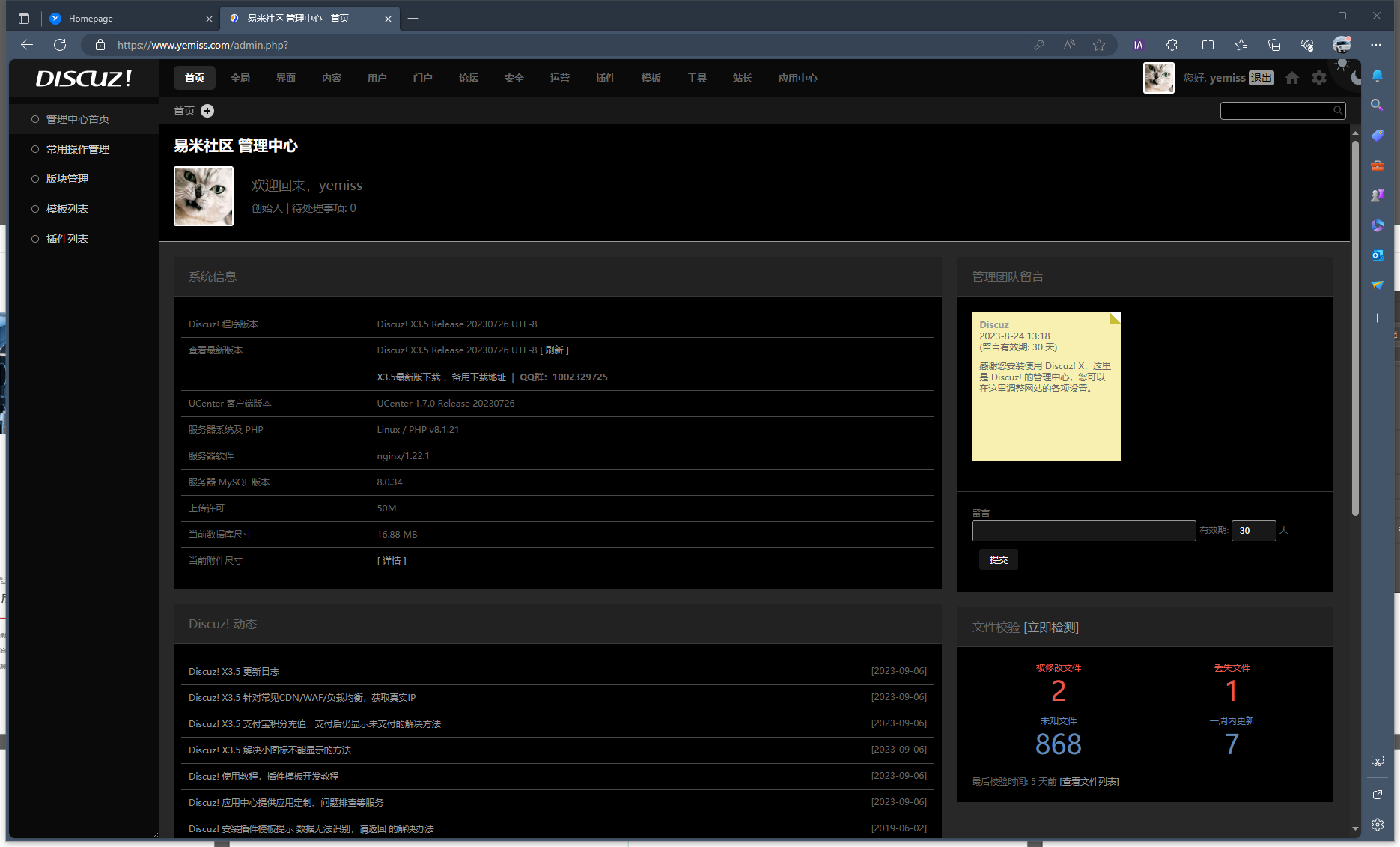1400x847 pixels.
Task: Toggle split screen icon in toolbar
Action: tap(1208, 45)
